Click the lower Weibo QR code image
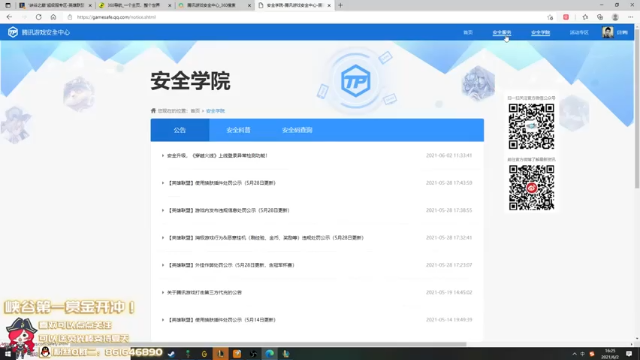The width and height of the screenshot is (640, 360). [x=531, y=187]
